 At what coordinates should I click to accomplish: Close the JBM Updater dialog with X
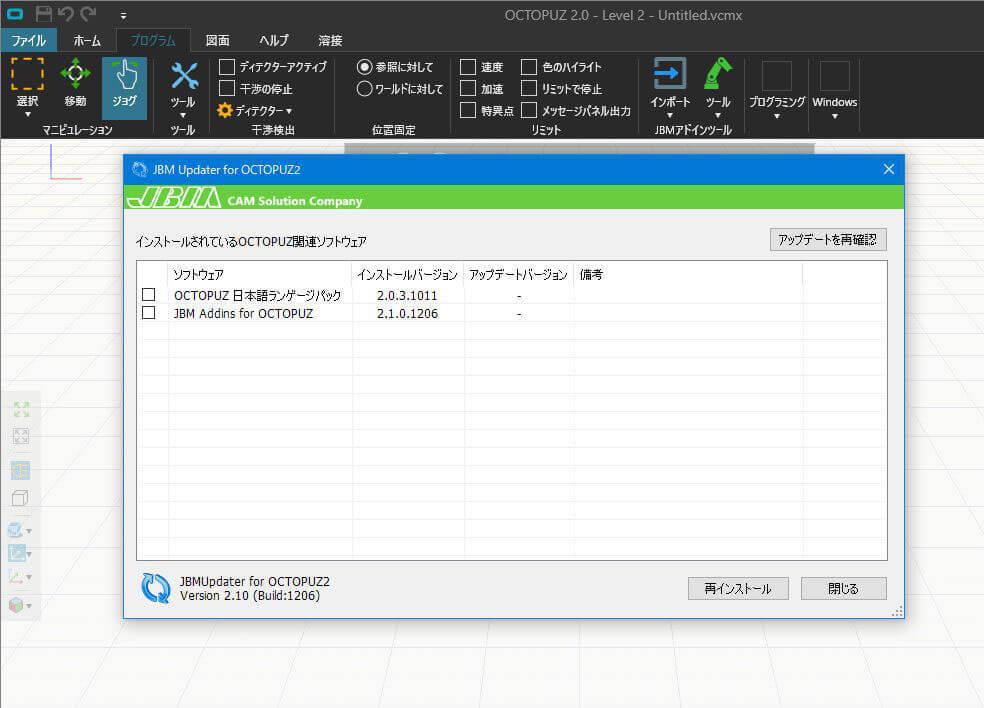889,169
